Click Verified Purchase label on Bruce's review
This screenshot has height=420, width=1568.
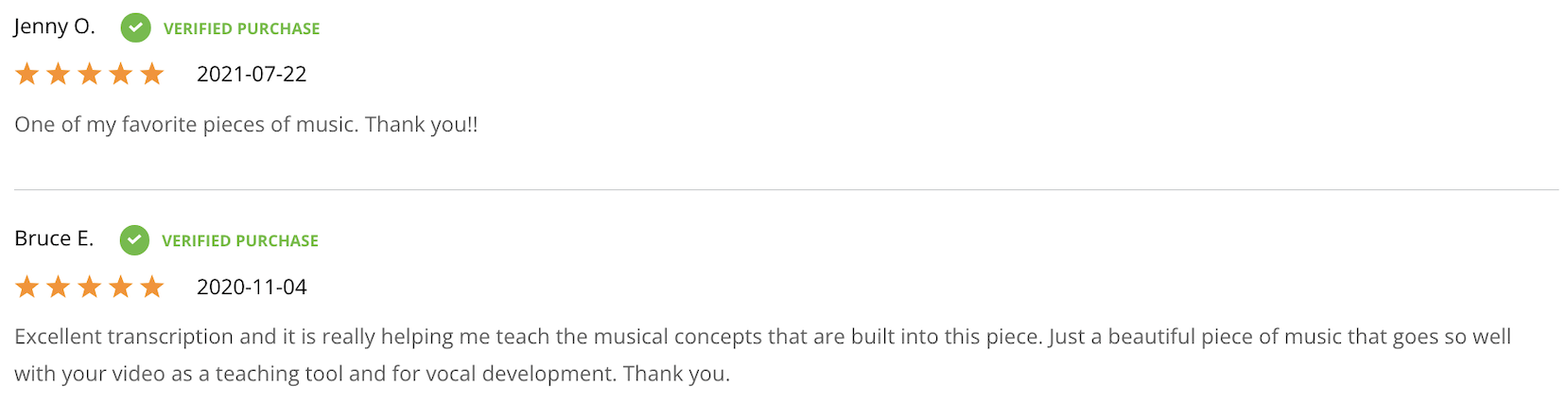click(240, 241)
